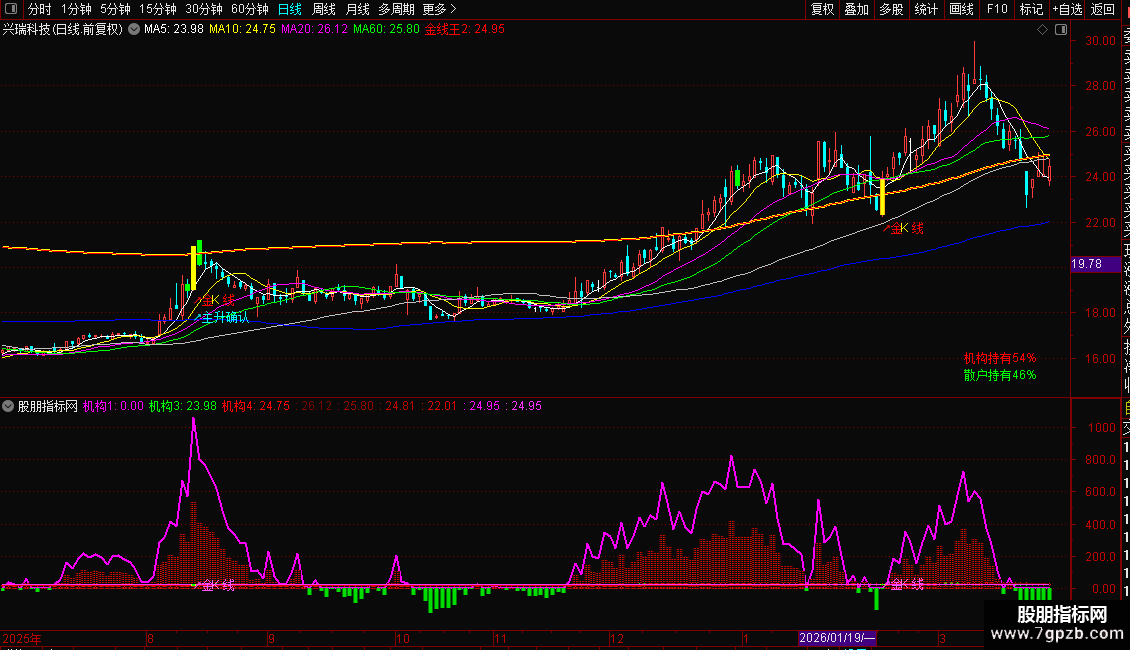Image resolution: width=1130 pixels, height=650 pixels.
Task: Toggle 复权 price adjustment
Action: (822, 9)
